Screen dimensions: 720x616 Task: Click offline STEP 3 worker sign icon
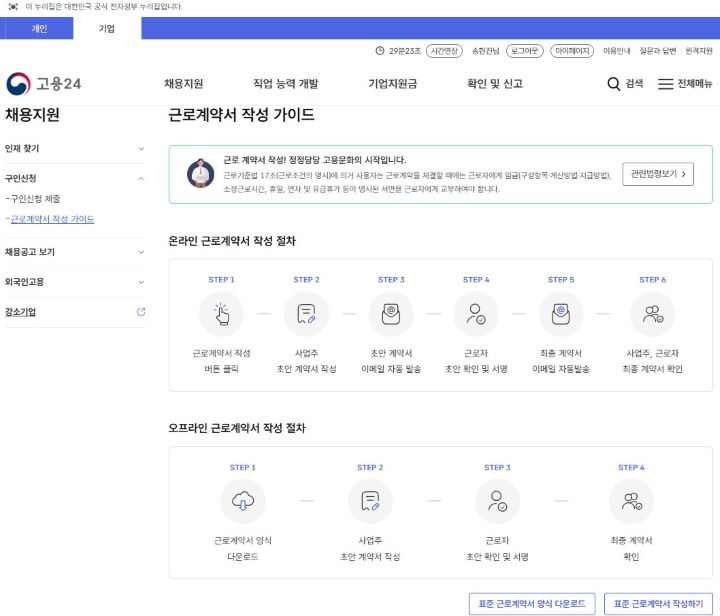[x=497, y=501]
